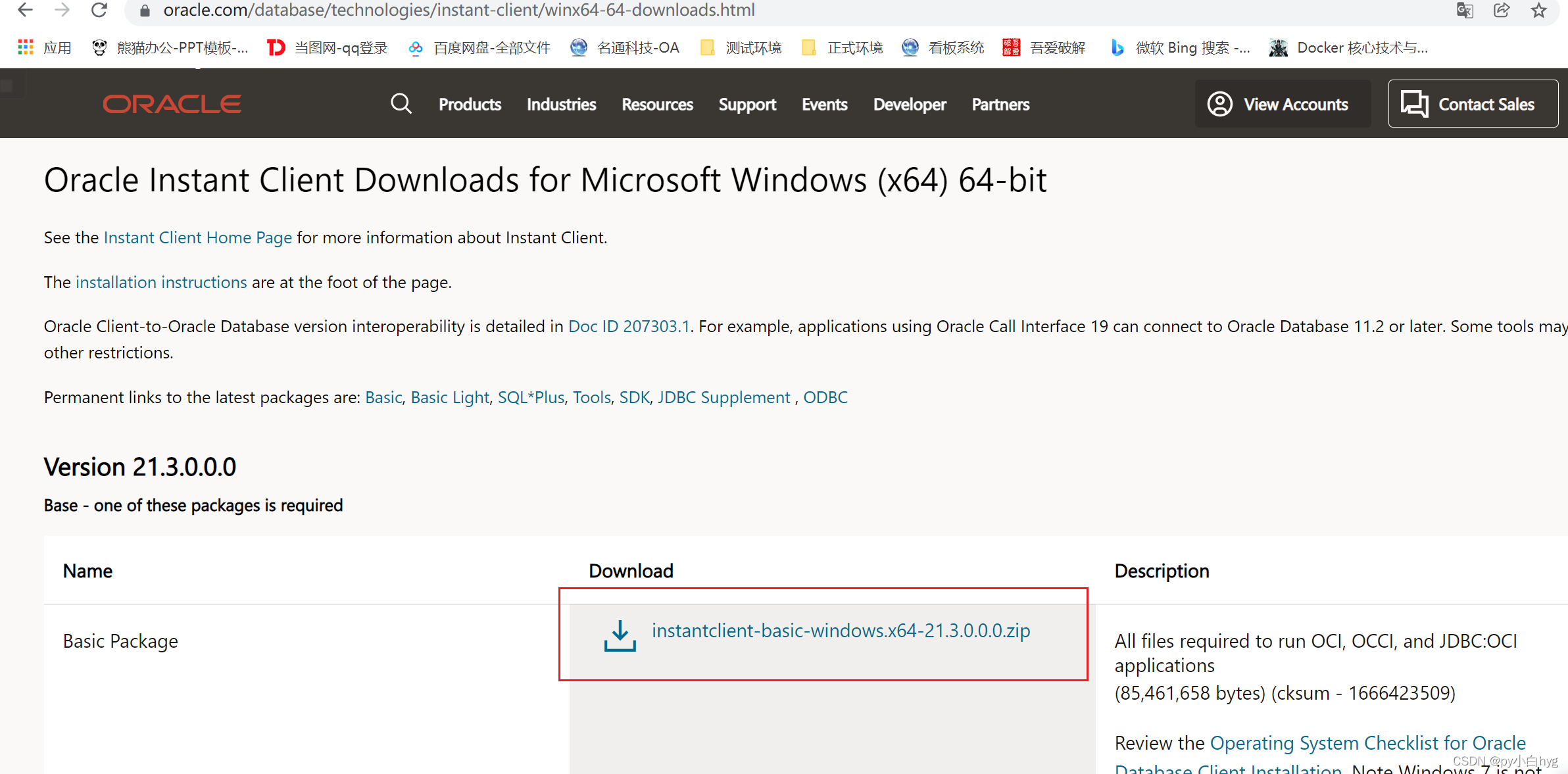1568x774 pixels.
Task: Open the Basic Light permanent link
Action: pyautogui.click(x=450, y=397)
